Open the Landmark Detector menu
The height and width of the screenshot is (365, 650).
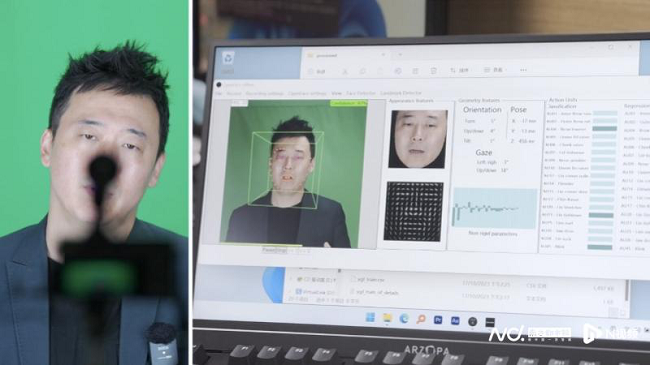point(401,93)
